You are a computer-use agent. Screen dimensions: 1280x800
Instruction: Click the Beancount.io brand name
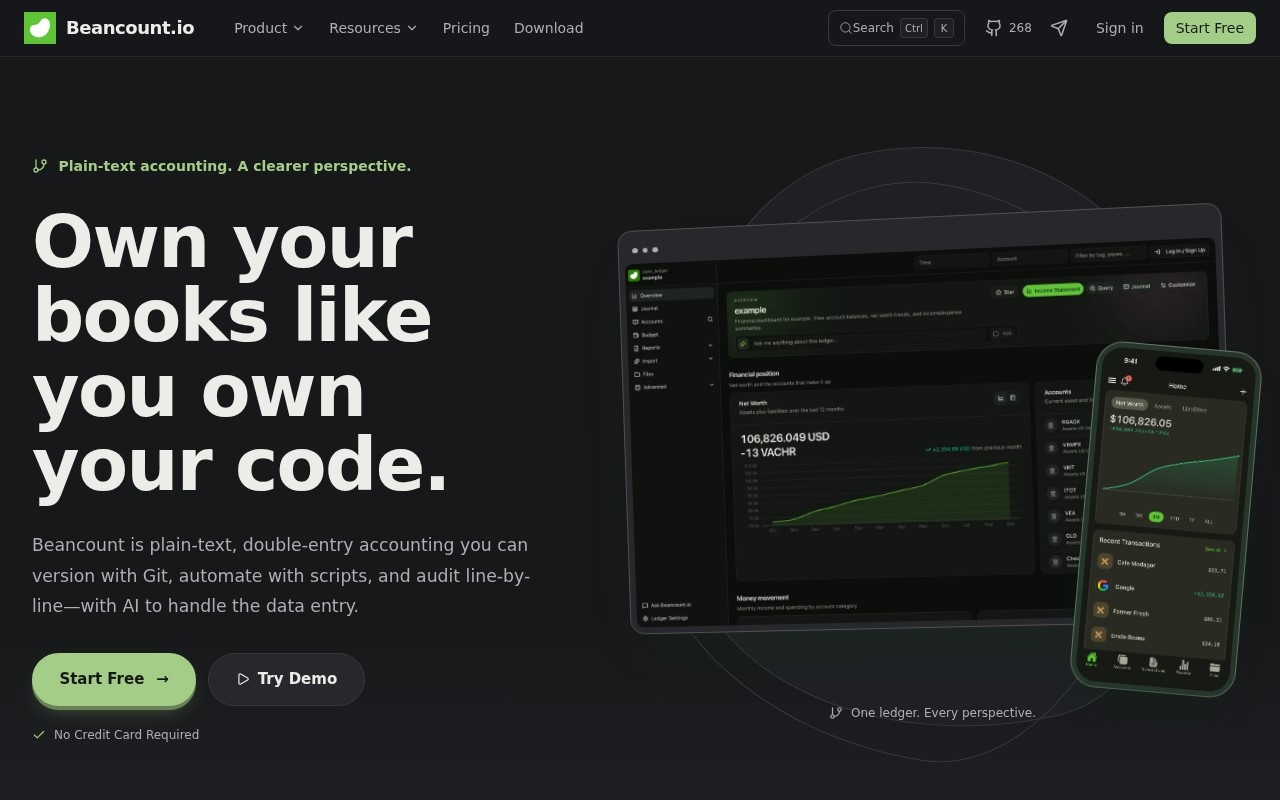coord(130,28)
